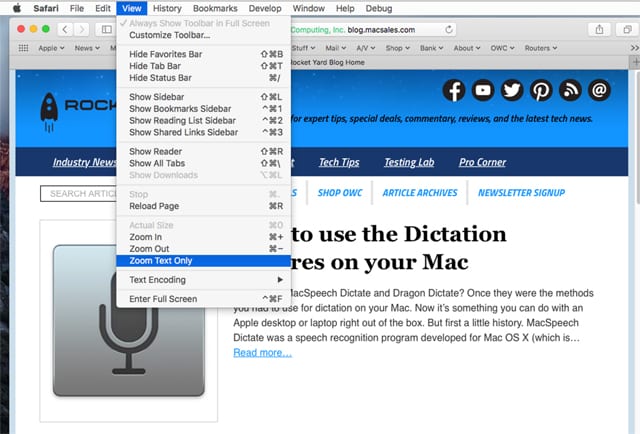Open the History menu
This screenshot has height=434, width=640.
coord(168,8)
